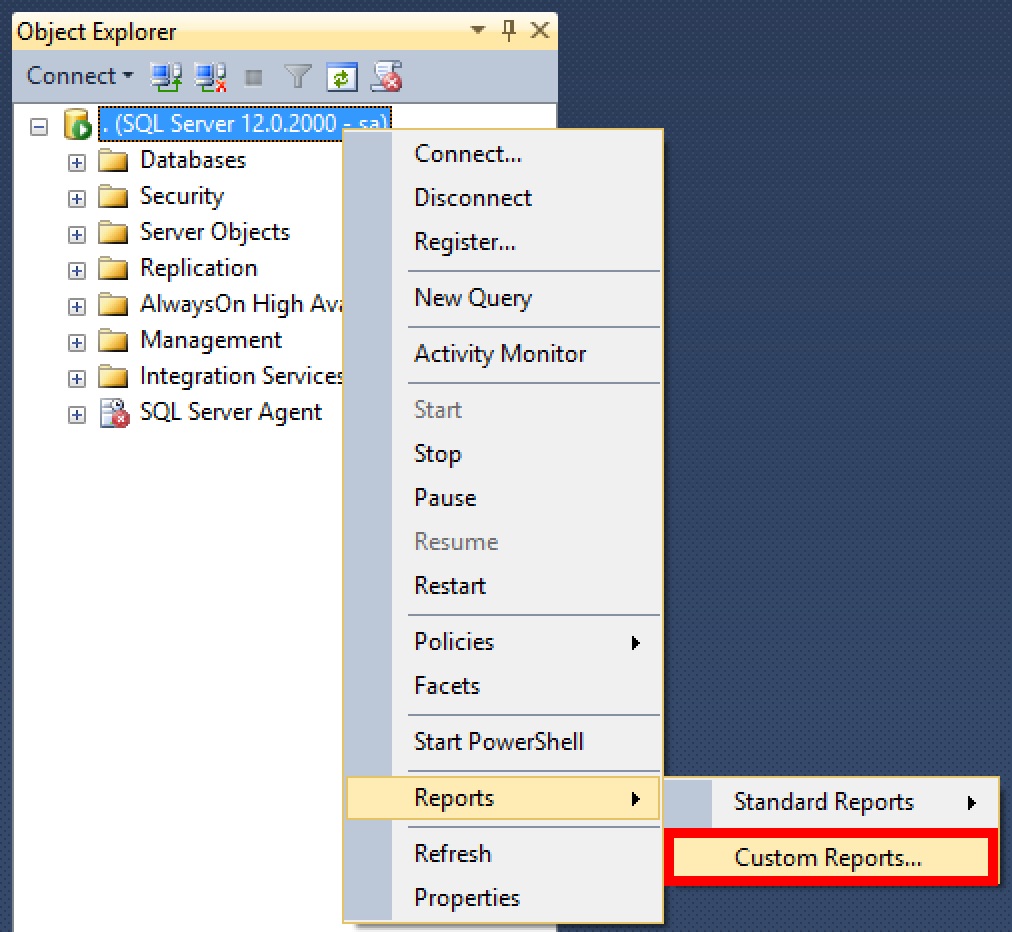Viewport: 1012px width, 932px height.
Task: Choose Custom Reports... in the submenu
Action: pos(830,858)
